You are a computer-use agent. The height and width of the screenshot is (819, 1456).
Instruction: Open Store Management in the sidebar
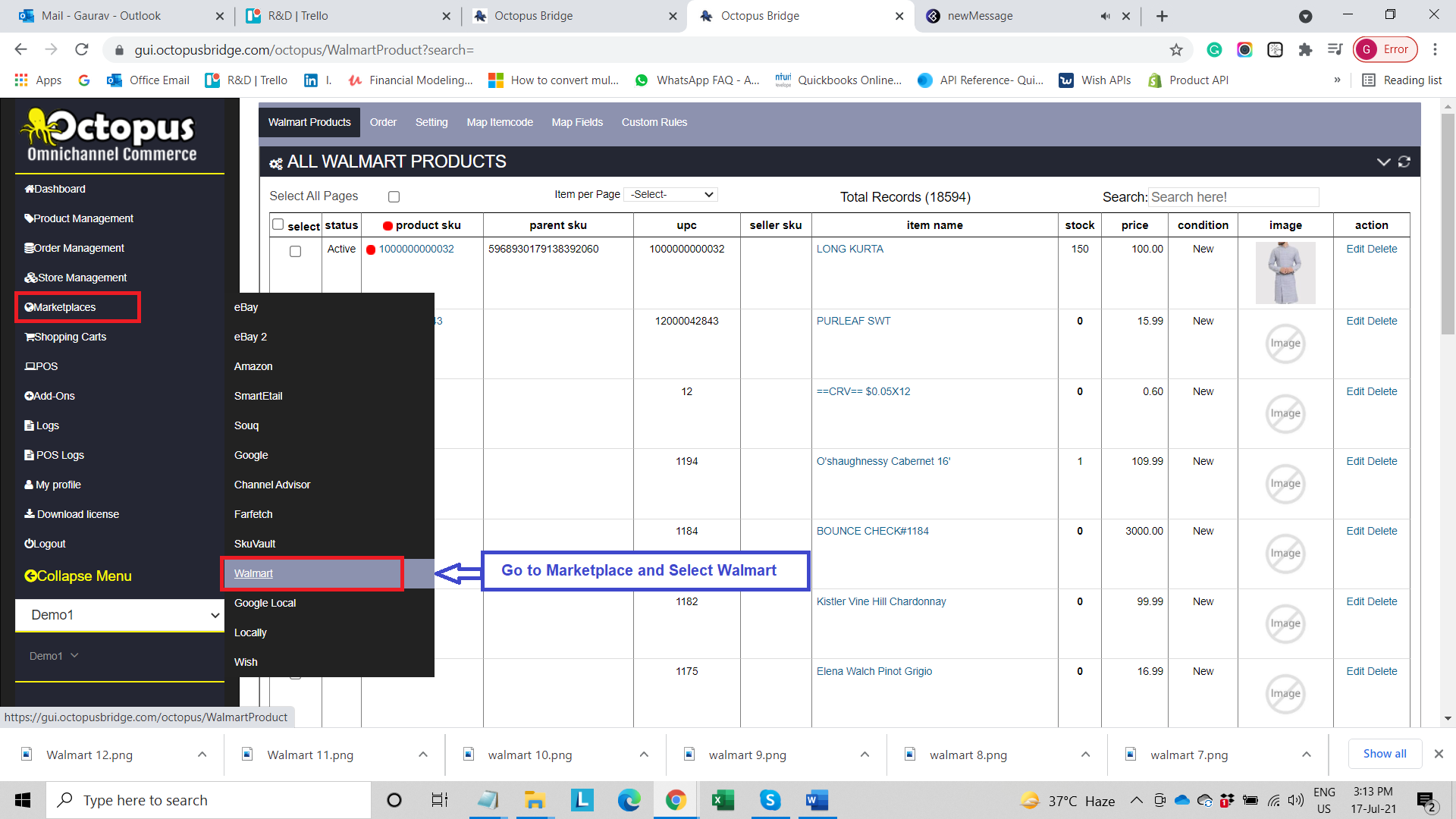click(75, 278)
